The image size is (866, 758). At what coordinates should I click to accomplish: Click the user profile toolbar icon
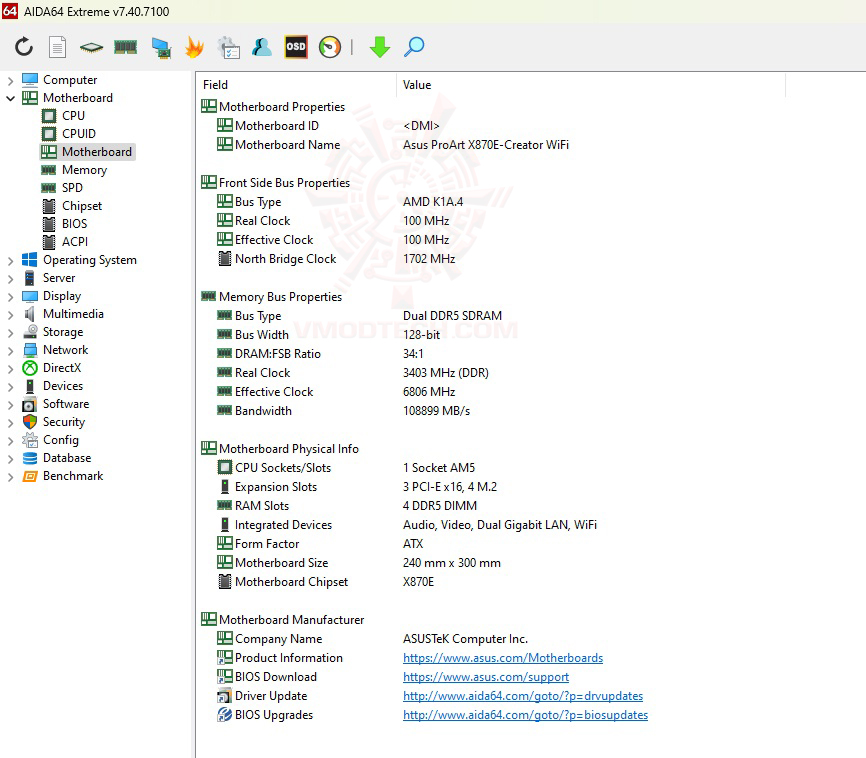(262, 47)
